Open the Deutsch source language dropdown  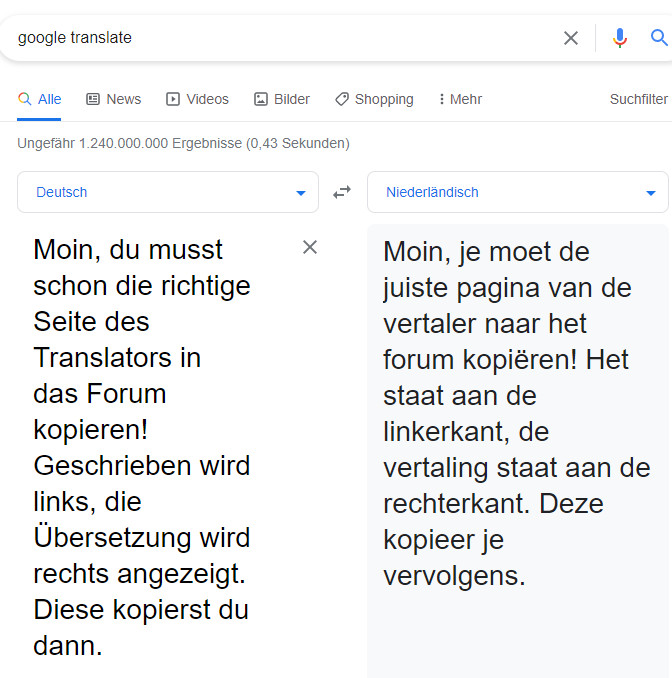click(168, 192)
